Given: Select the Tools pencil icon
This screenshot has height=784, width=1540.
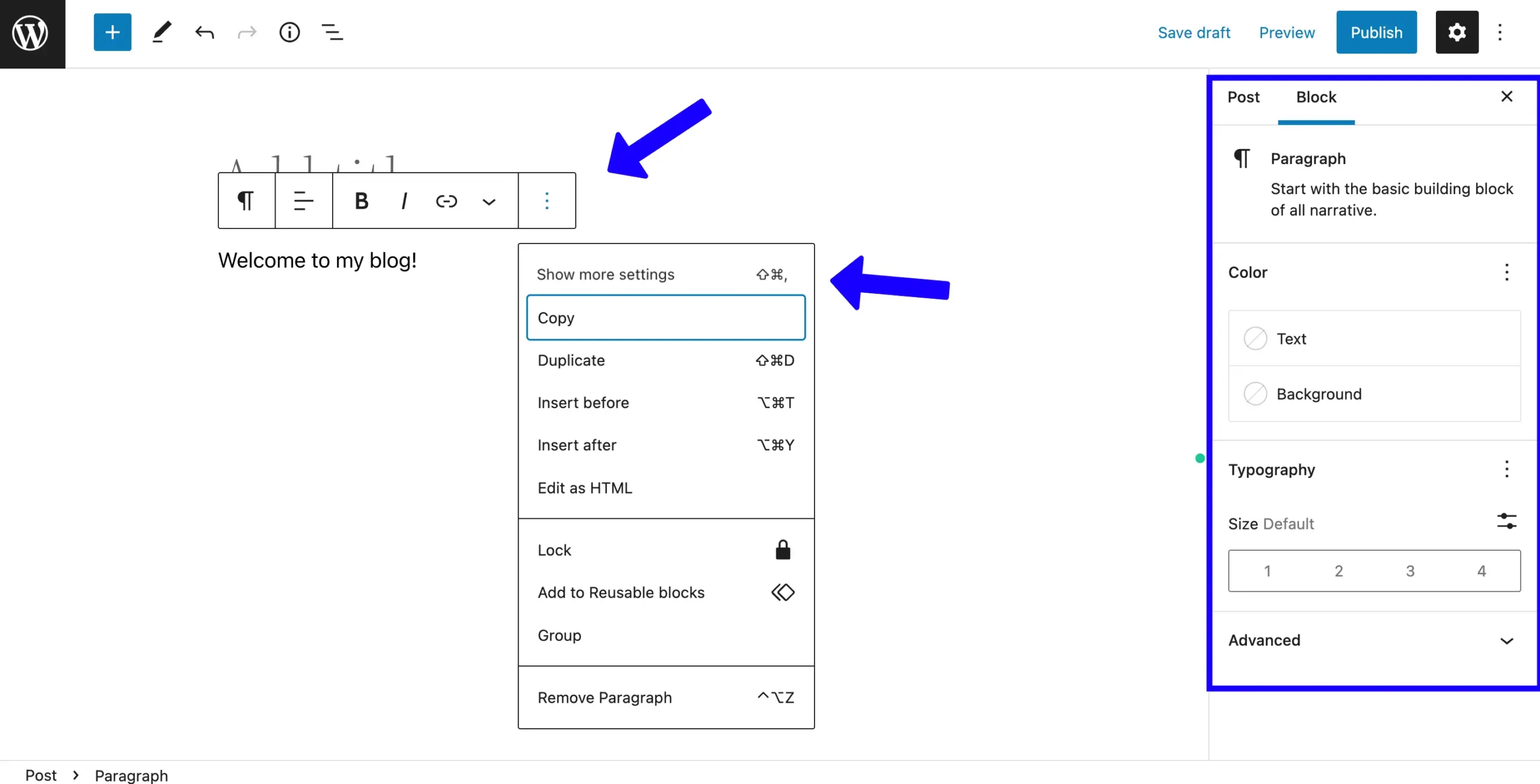Looking at the screenshot, I should click(x=161, y=32).
